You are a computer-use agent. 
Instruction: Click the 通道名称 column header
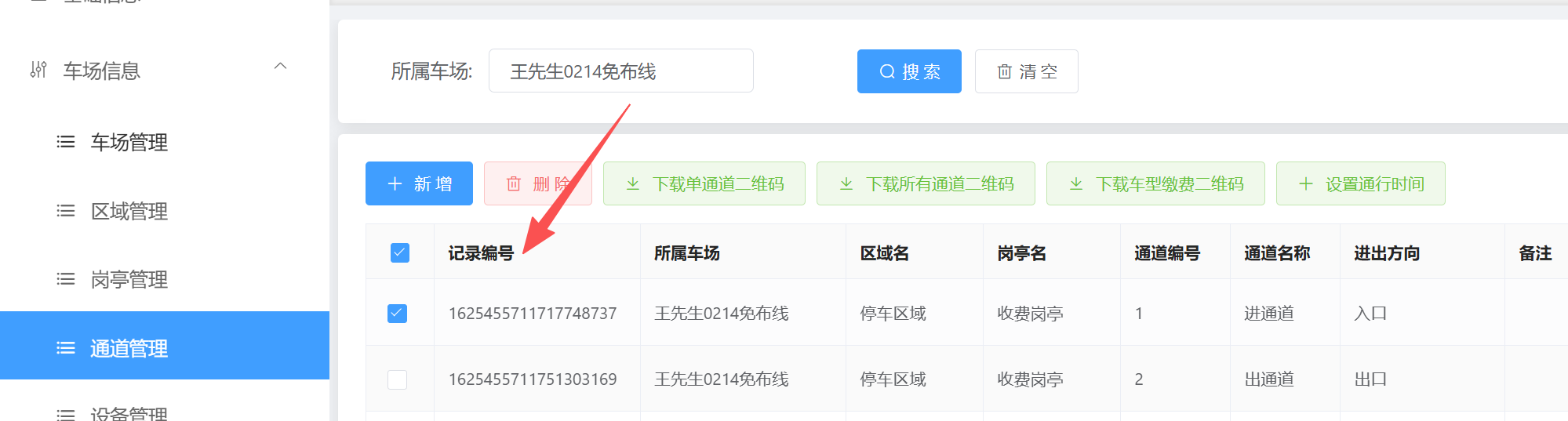click(1277, 253)
